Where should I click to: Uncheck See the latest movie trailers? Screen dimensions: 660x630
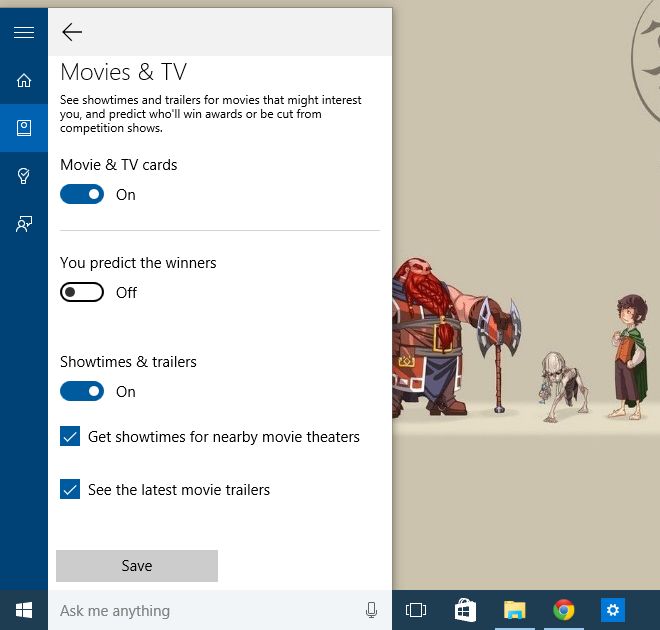(x=70, y=489)
